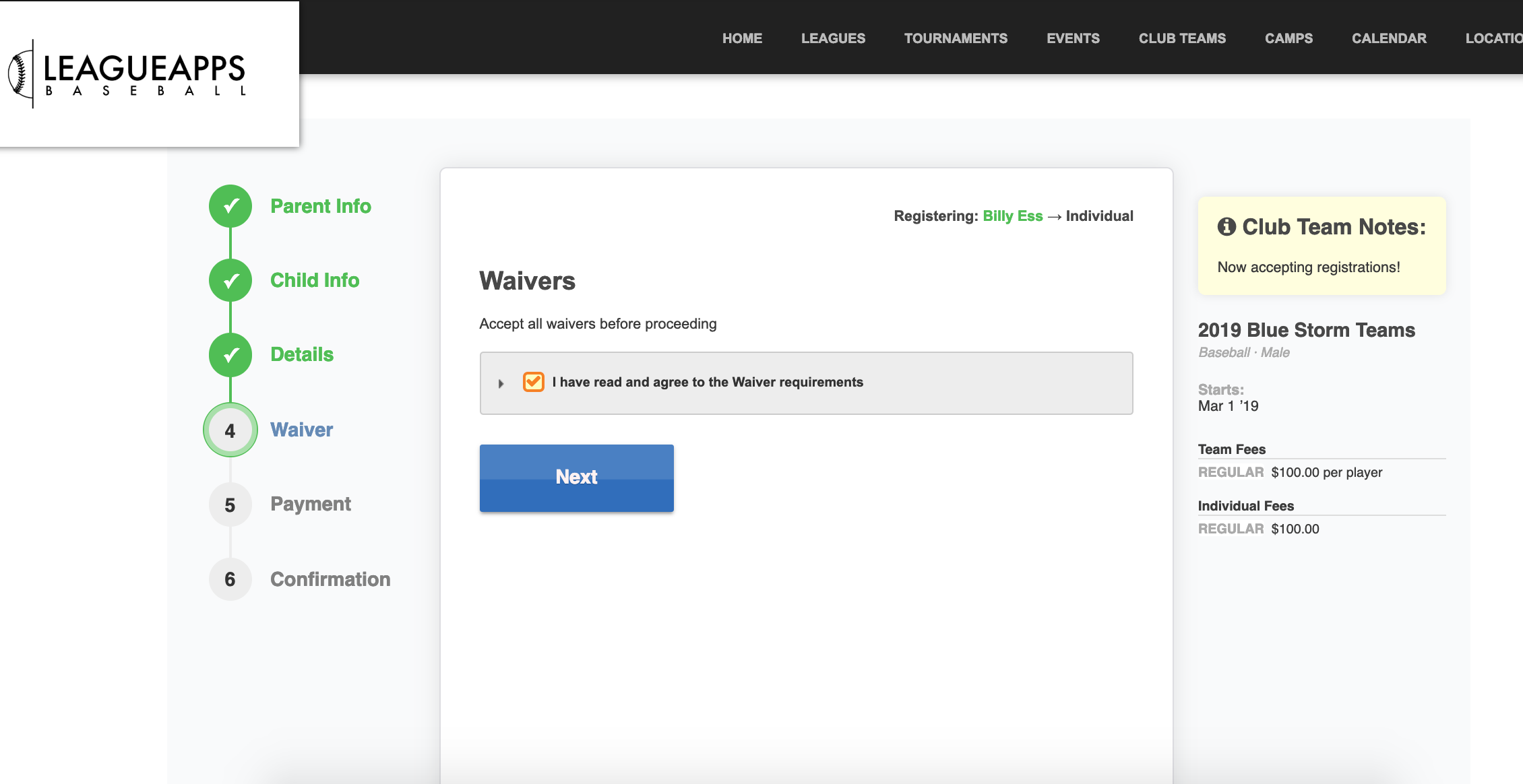
Task: Click the 'Baseball · Male' subtitle
Action: [x=1244, y=352]
